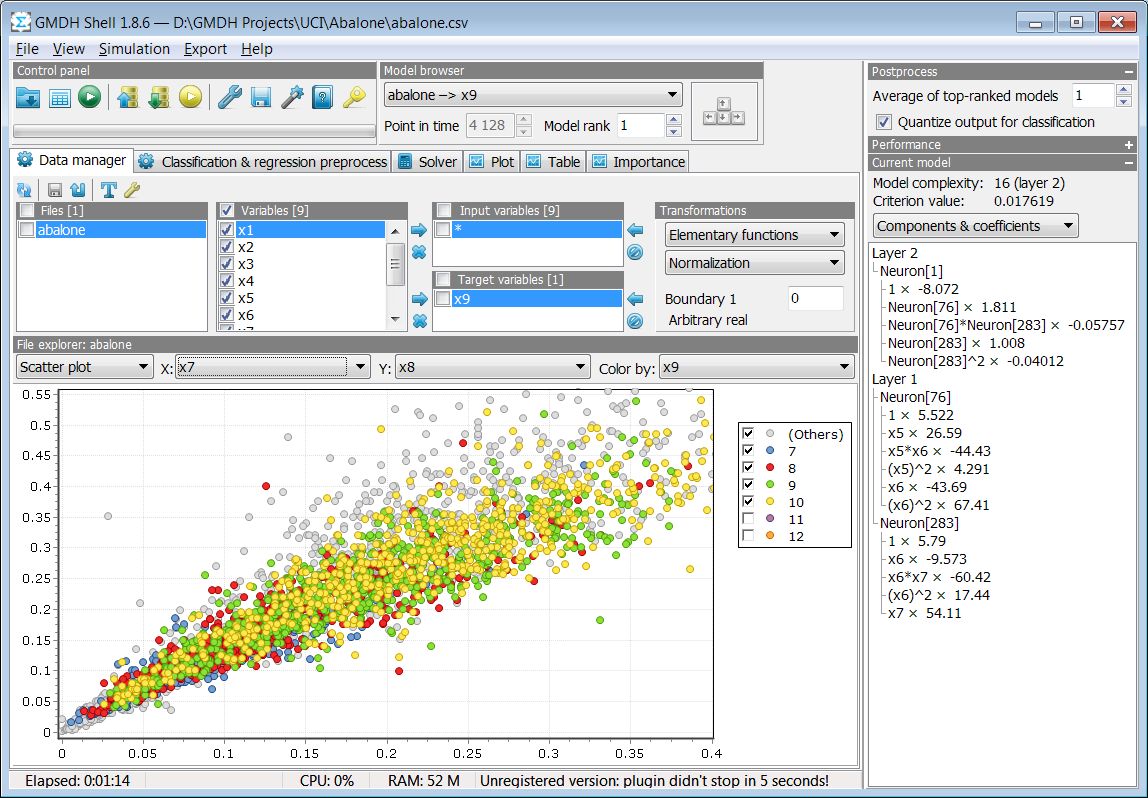Refresh data with the circular arrows icon

(24, 189)
